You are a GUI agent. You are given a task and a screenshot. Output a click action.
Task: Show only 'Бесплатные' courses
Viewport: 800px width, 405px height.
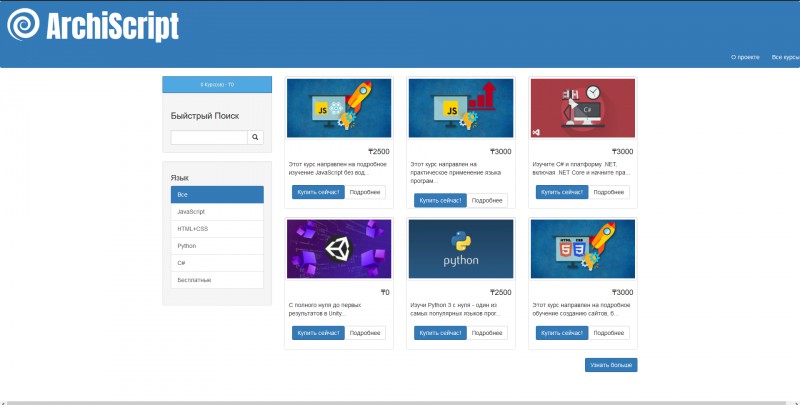[217, 280]
